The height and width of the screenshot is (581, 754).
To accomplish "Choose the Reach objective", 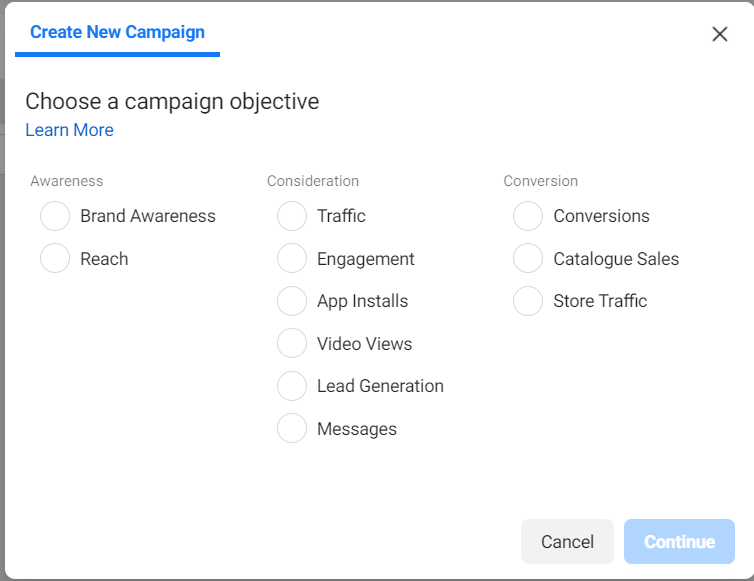I will [55, 259].
